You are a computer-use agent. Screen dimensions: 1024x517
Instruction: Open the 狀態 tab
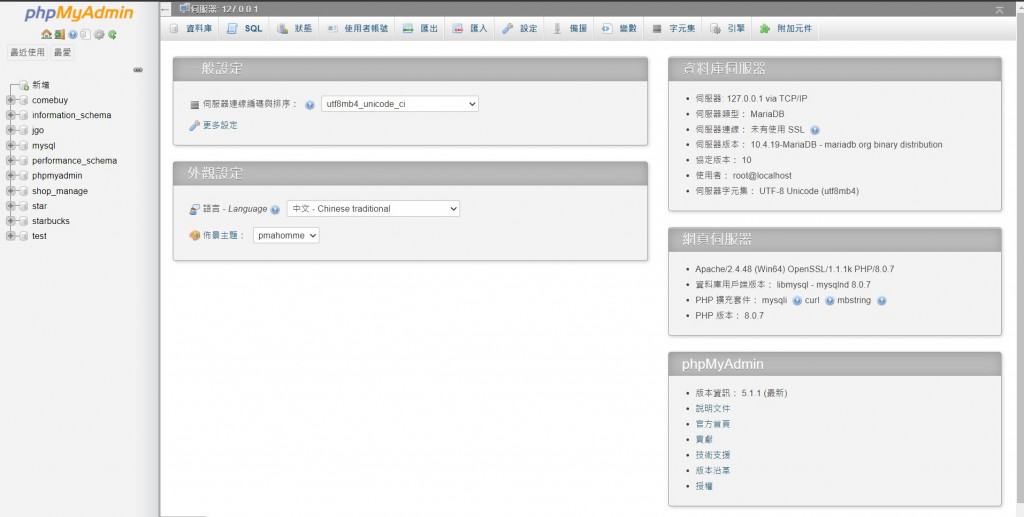click(x=295, y=29)
